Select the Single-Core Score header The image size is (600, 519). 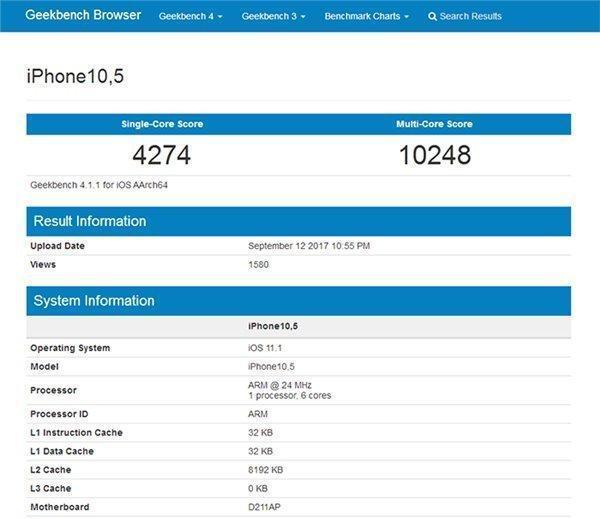pyautogui.click(x=162, y=124)
